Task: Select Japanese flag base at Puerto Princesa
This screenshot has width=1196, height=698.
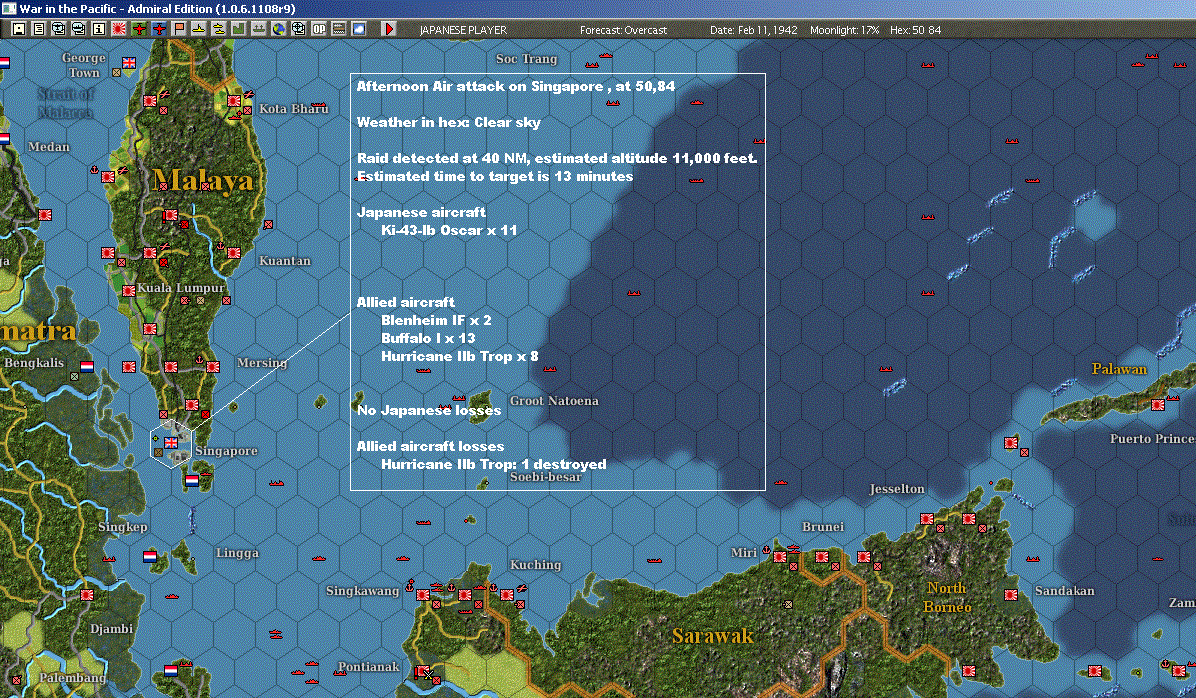Action: coord(1158,404)
